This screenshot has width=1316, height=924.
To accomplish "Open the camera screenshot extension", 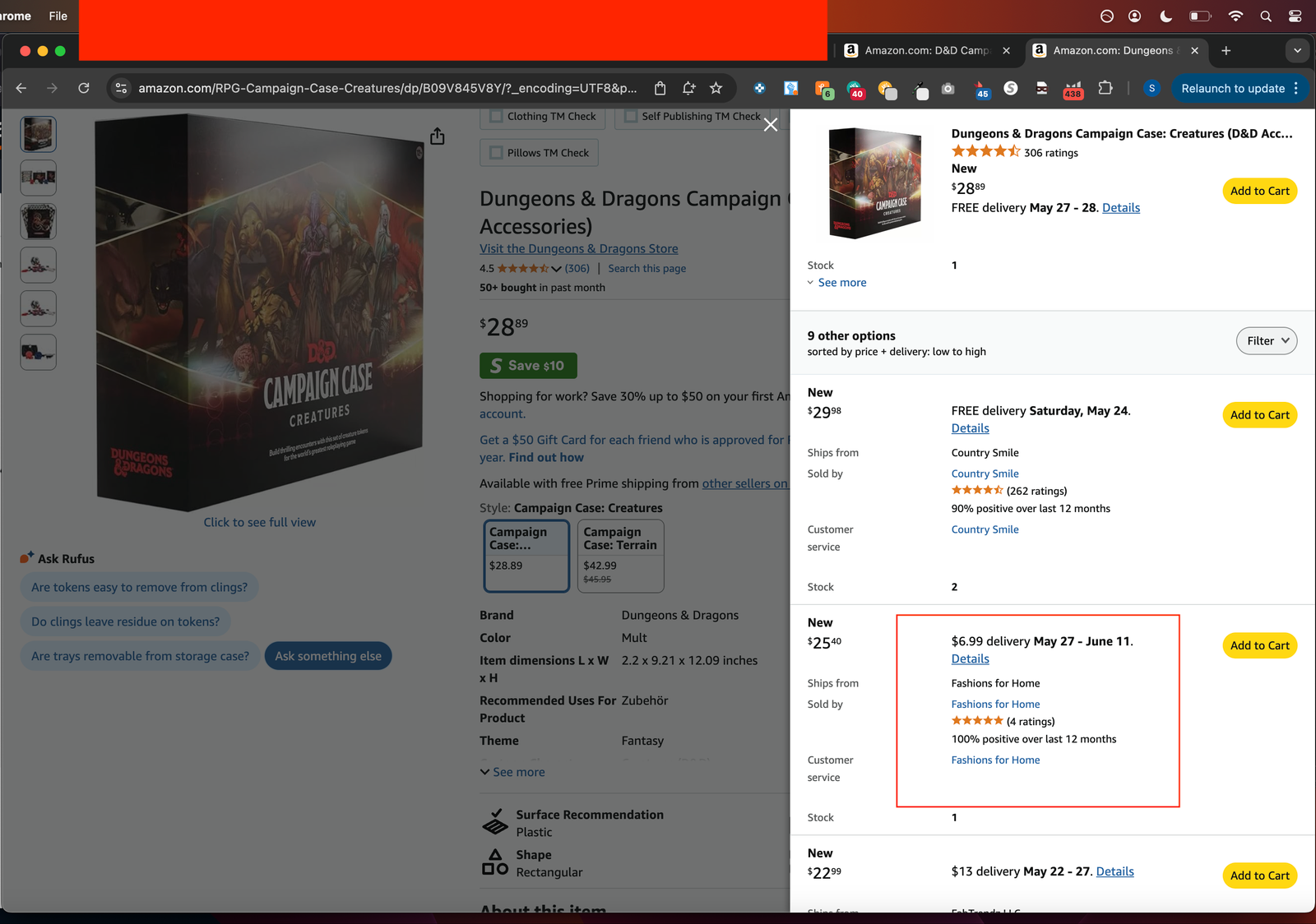I will click(948, 88).
